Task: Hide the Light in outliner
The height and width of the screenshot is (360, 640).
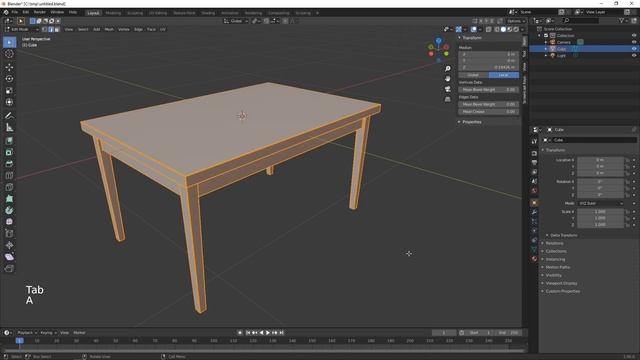Action: point(634,55)
